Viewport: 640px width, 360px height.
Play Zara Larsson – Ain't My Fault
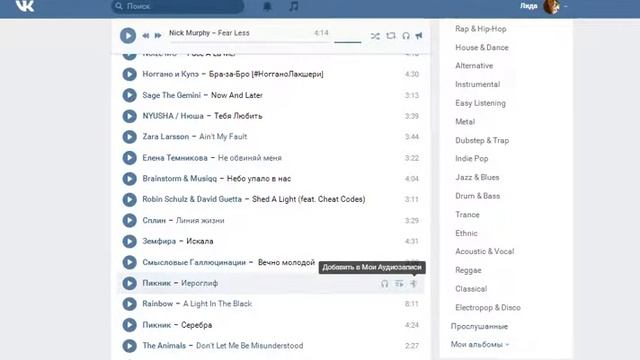pos(129,137)
